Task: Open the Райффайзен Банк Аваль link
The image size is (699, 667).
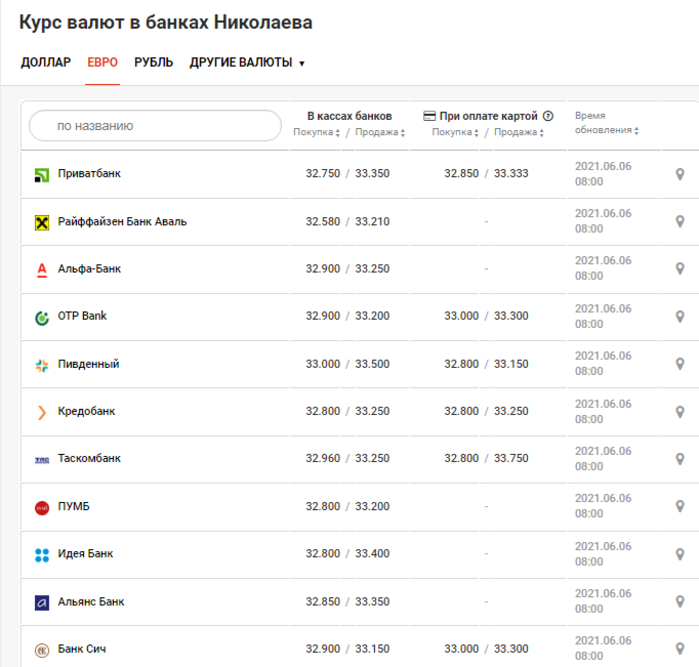Action: click(122, 222)
